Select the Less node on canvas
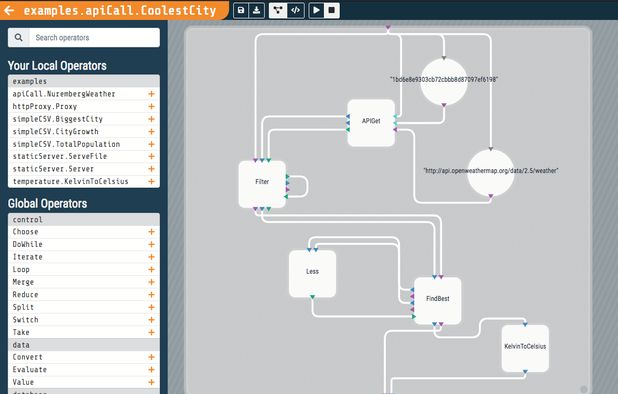Image resolution: width=618 pixels, height=394 pixels. point(312,273)
